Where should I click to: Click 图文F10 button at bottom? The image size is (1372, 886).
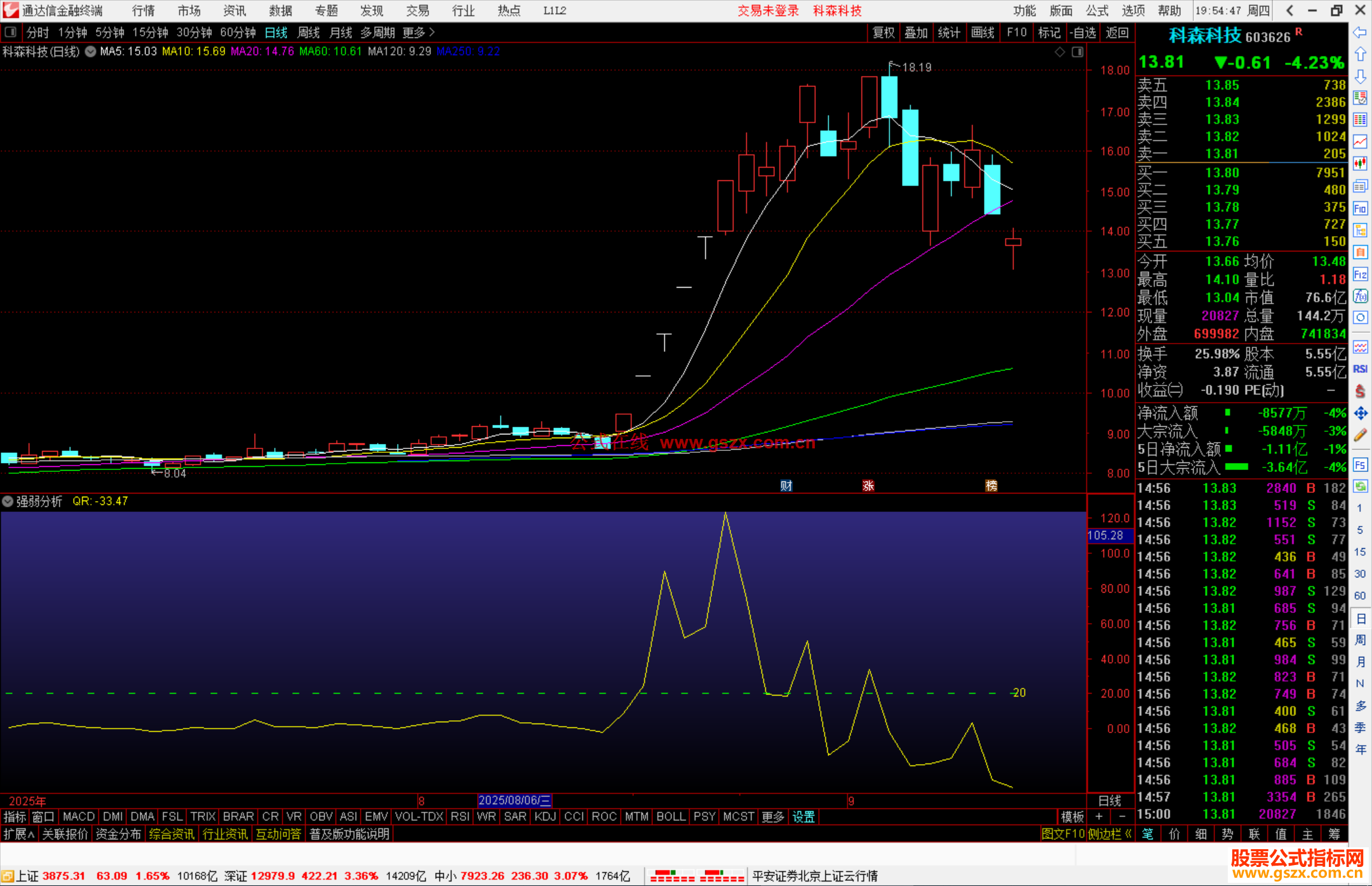coord(1063,834)
